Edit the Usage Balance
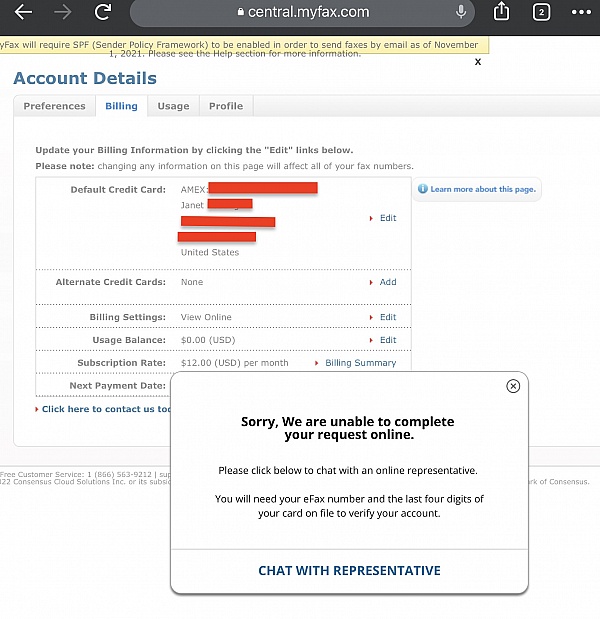 tap(387, 340)
